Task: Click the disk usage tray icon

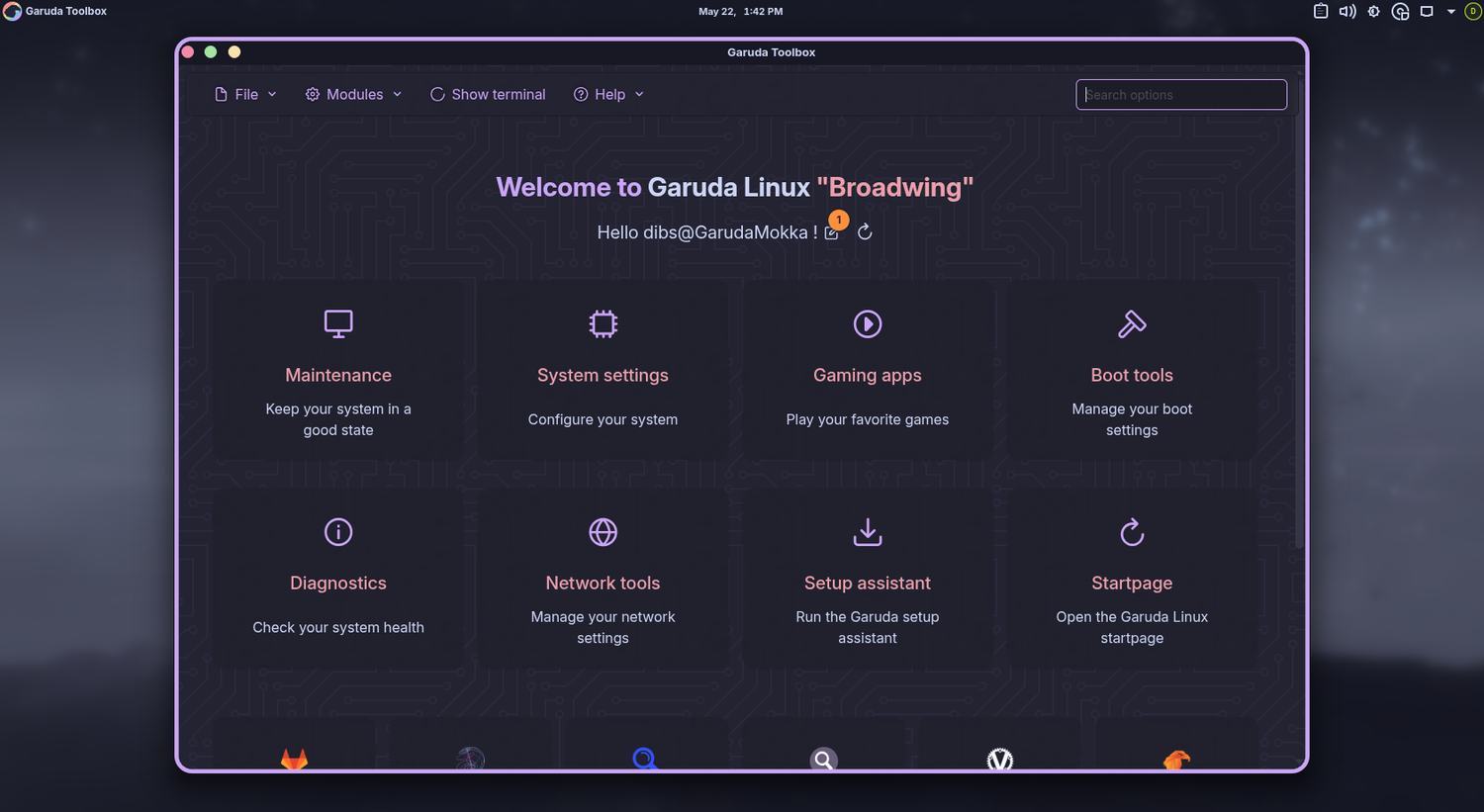Action: 1400,11
